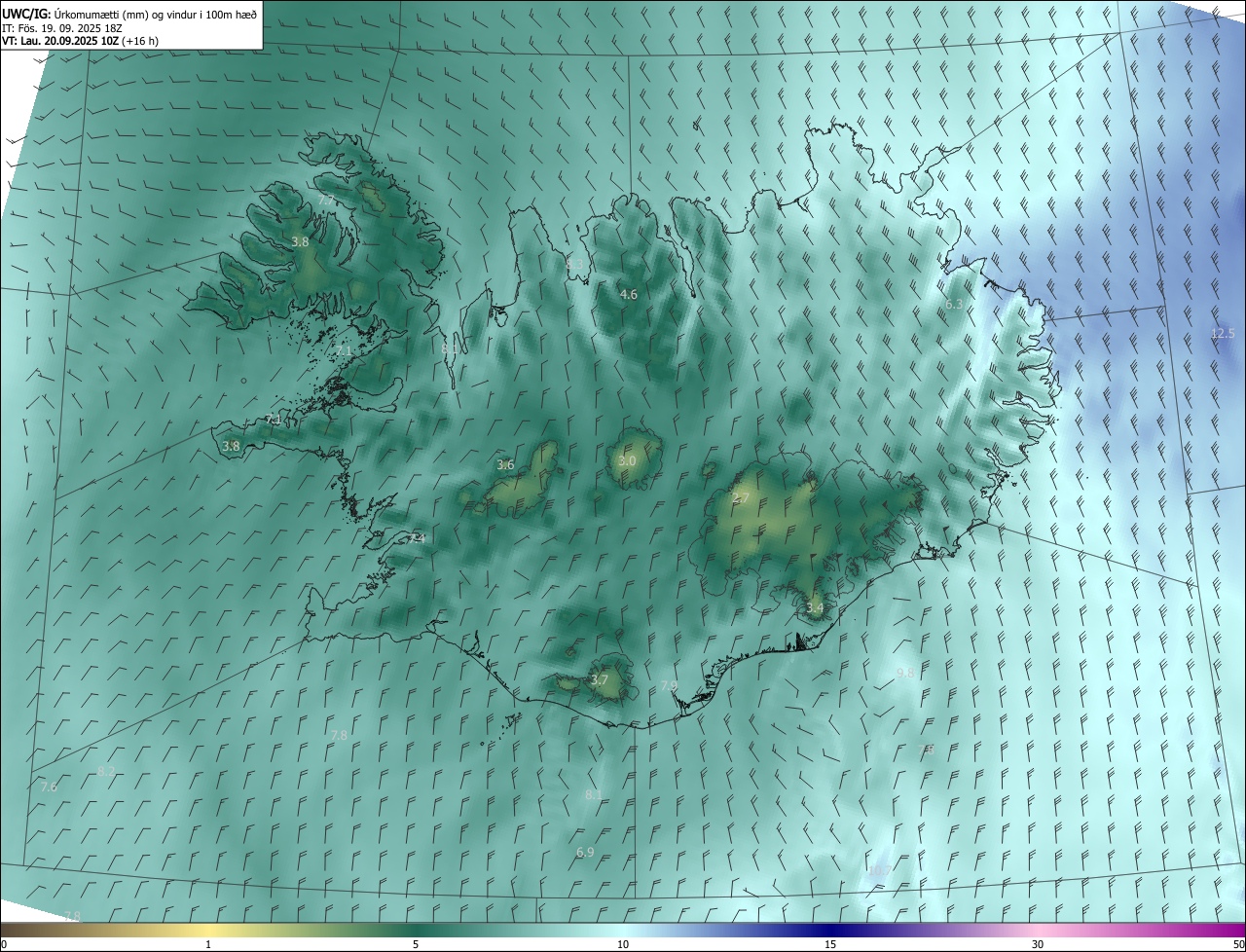1246x952 pixels.
Task: Click the 9.8 value southeast of Iceland
Action: (x=905, y=673)
